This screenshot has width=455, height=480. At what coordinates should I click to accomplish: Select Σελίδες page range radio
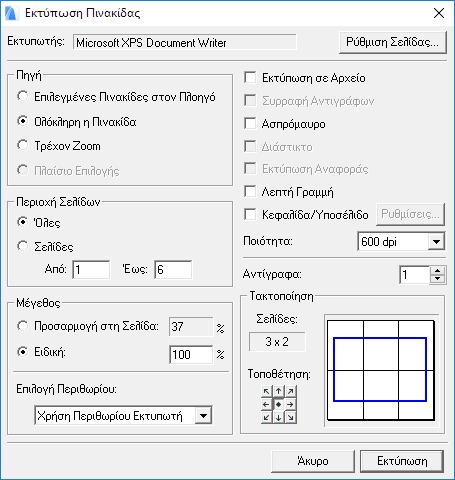[x=23, y=246]
